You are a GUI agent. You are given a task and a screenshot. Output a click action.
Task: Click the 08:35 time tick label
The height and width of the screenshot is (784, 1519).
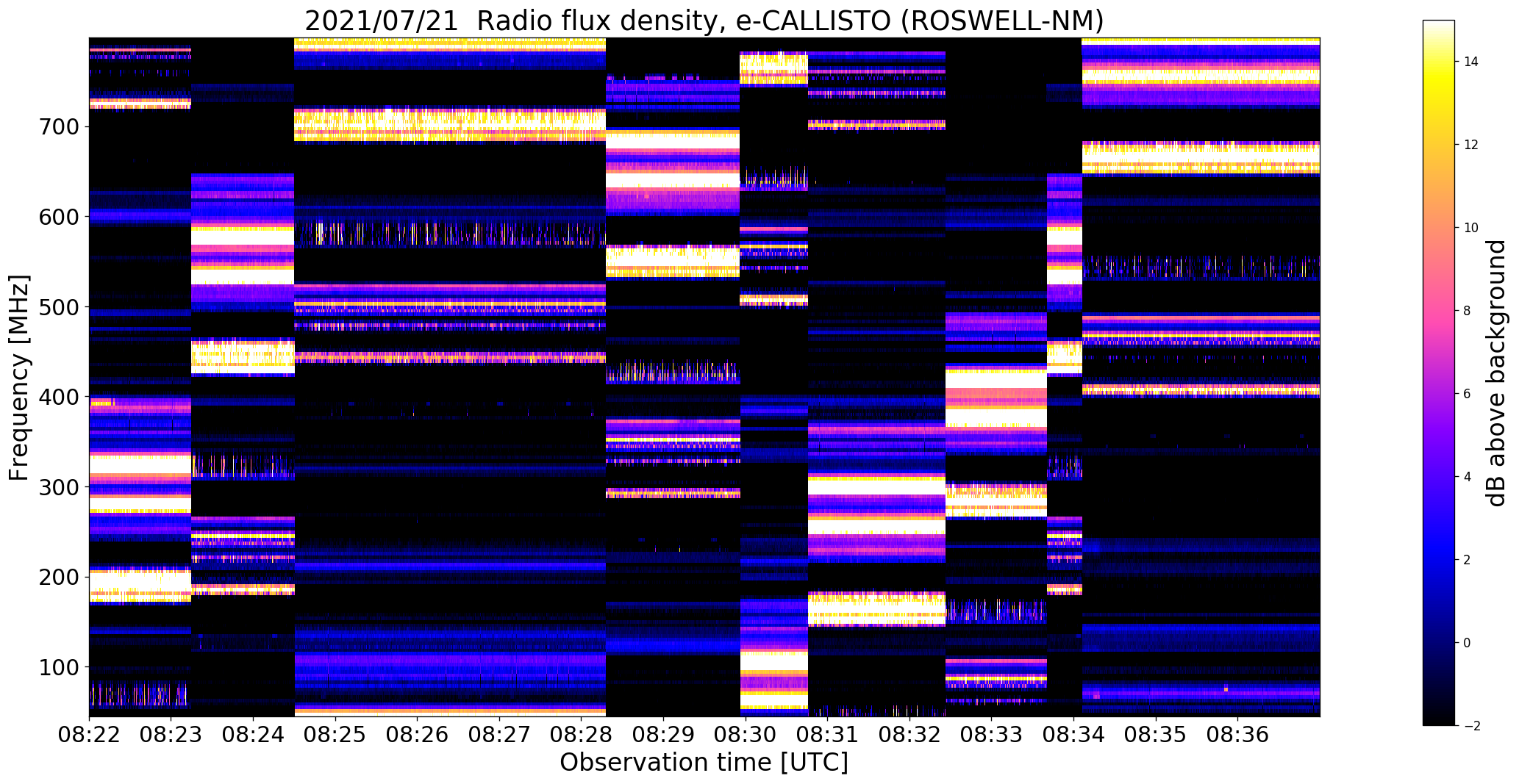coord(1156,734)
